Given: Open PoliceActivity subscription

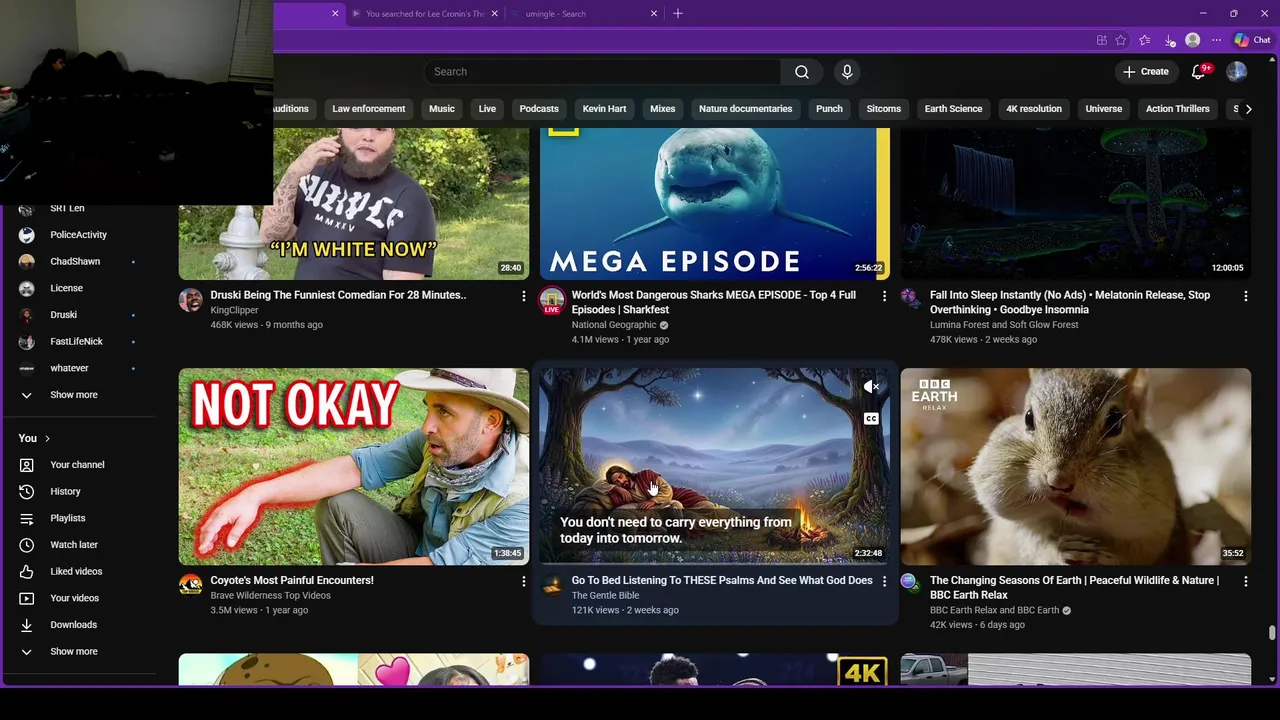Looking at the screenshot, I should click(x=80, y=235).
